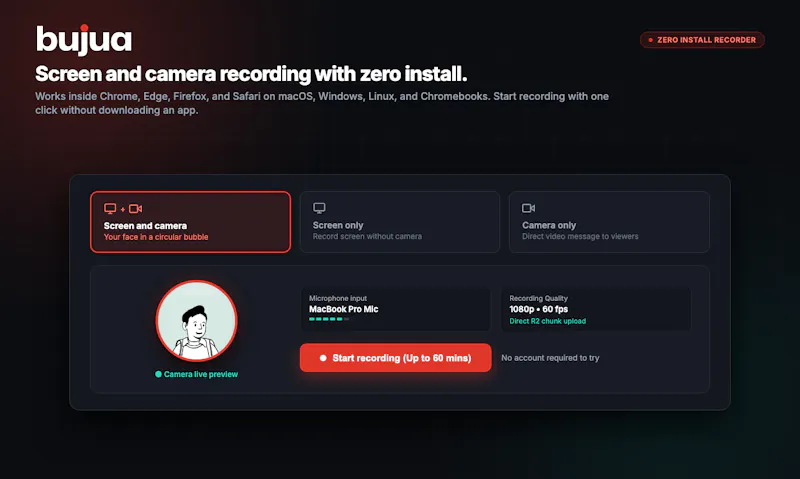Click the camera icon in Screen and camera card
This screenshot has height=479, width=800.
tap(135, 209)
